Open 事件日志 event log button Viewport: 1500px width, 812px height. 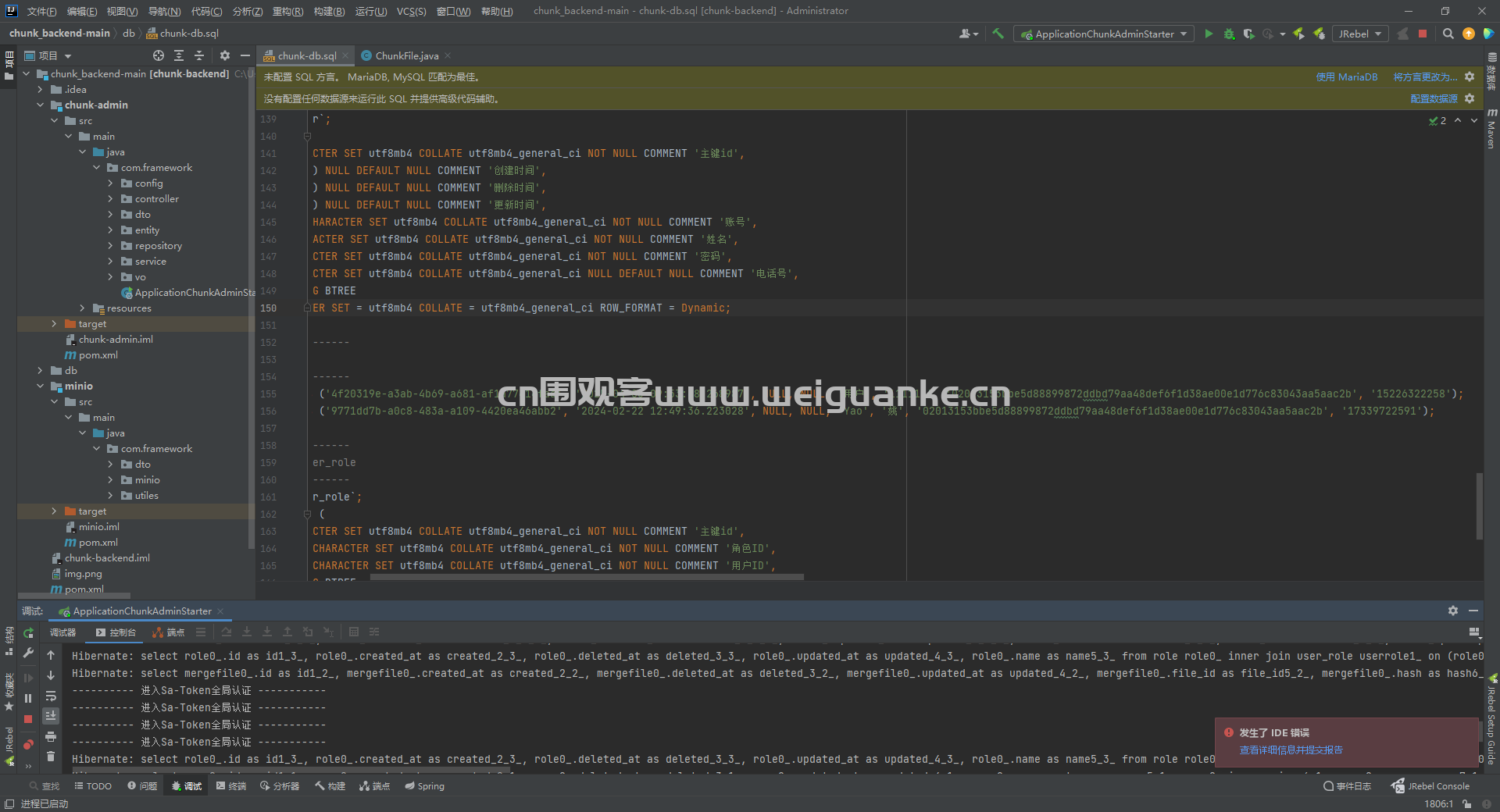(1347, 786)
